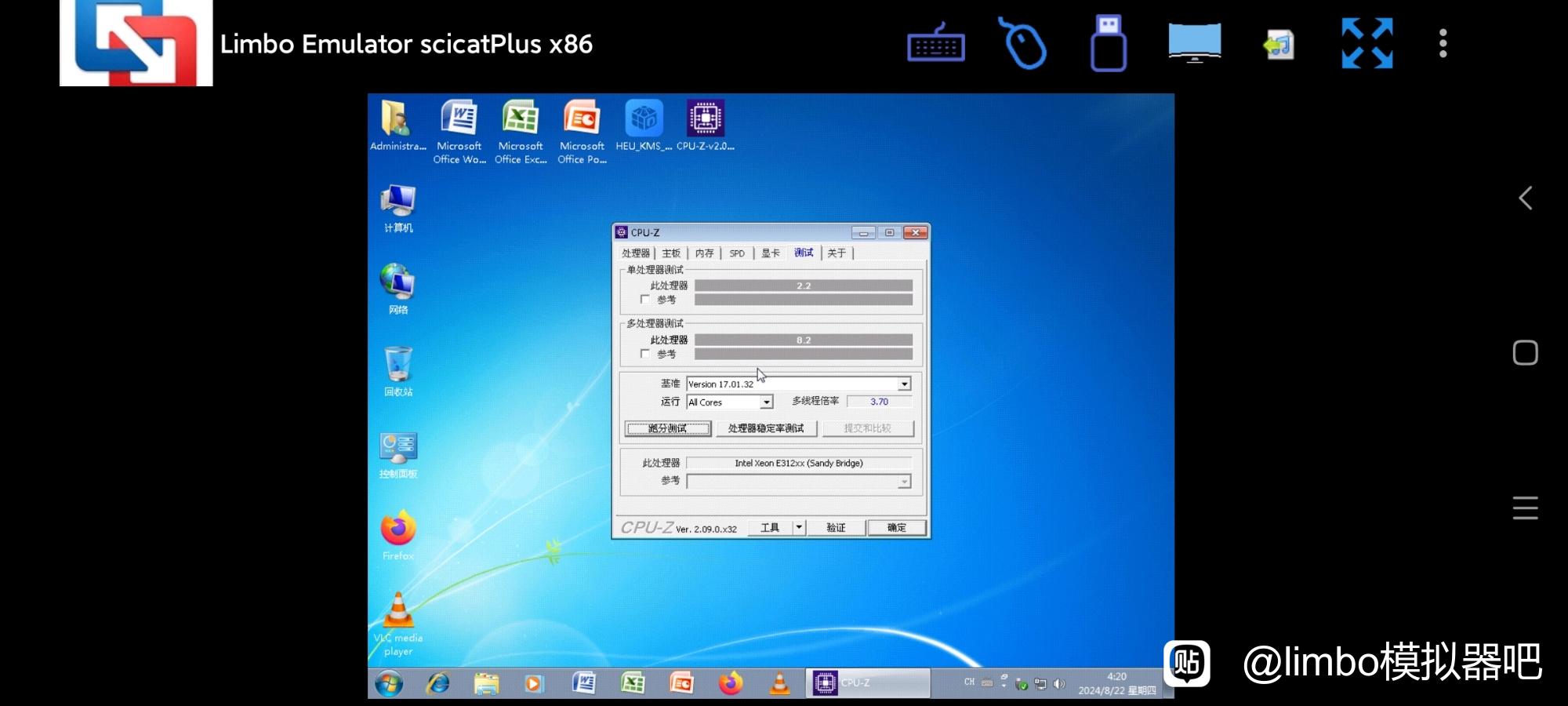Tap the USB device icon in Limbo toolbar
The image size is (1568, 706).
(x=1108, y=43)
